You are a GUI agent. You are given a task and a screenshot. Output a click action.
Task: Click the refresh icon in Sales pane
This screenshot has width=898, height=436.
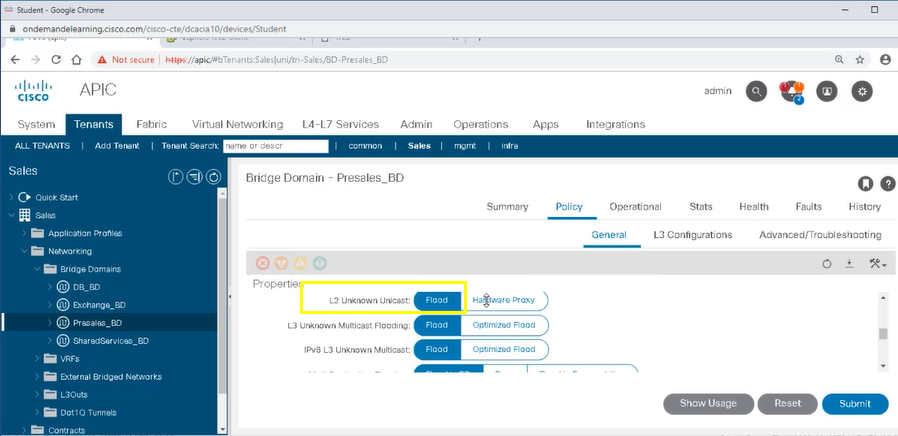214,177
